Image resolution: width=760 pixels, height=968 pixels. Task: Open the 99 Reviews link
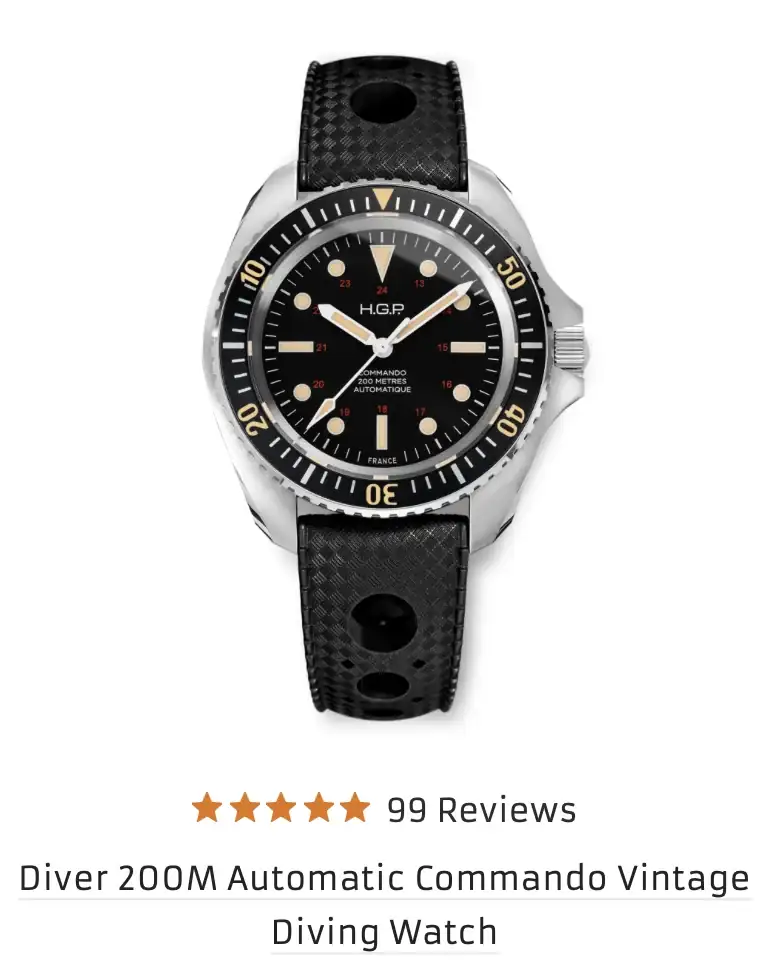(x=482, y=809)
